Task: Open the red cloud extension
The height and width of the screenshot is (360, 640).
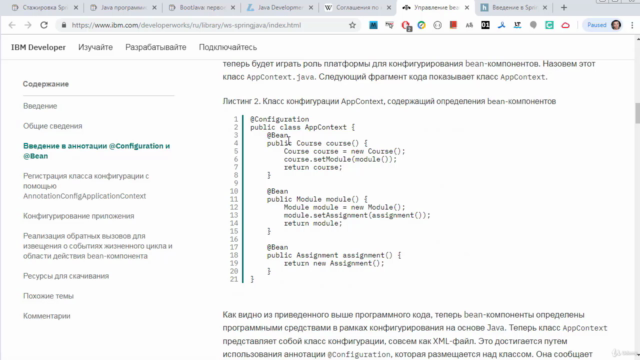Action: tap(565, 25)
